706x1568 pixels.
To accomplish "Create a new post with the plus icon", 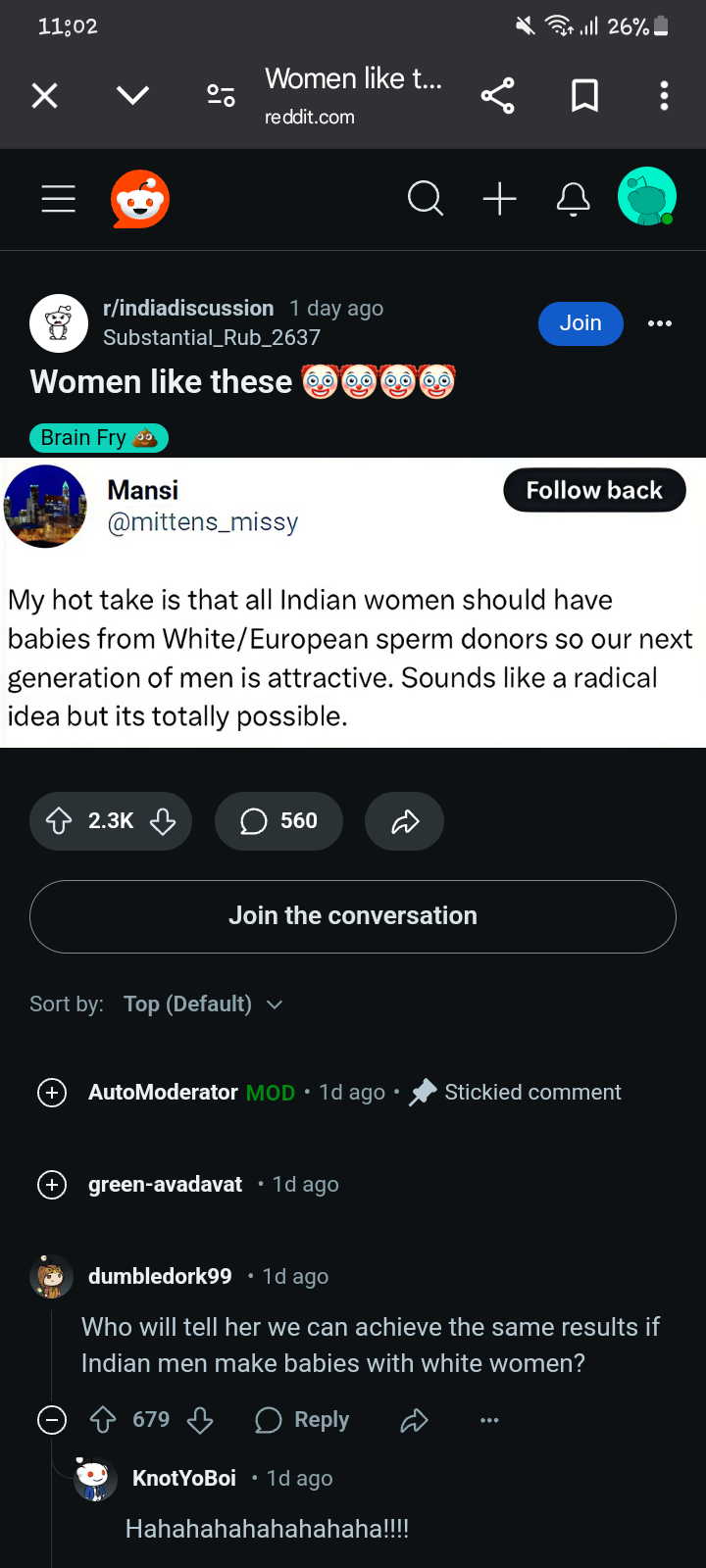I will [x=500, y=198].
